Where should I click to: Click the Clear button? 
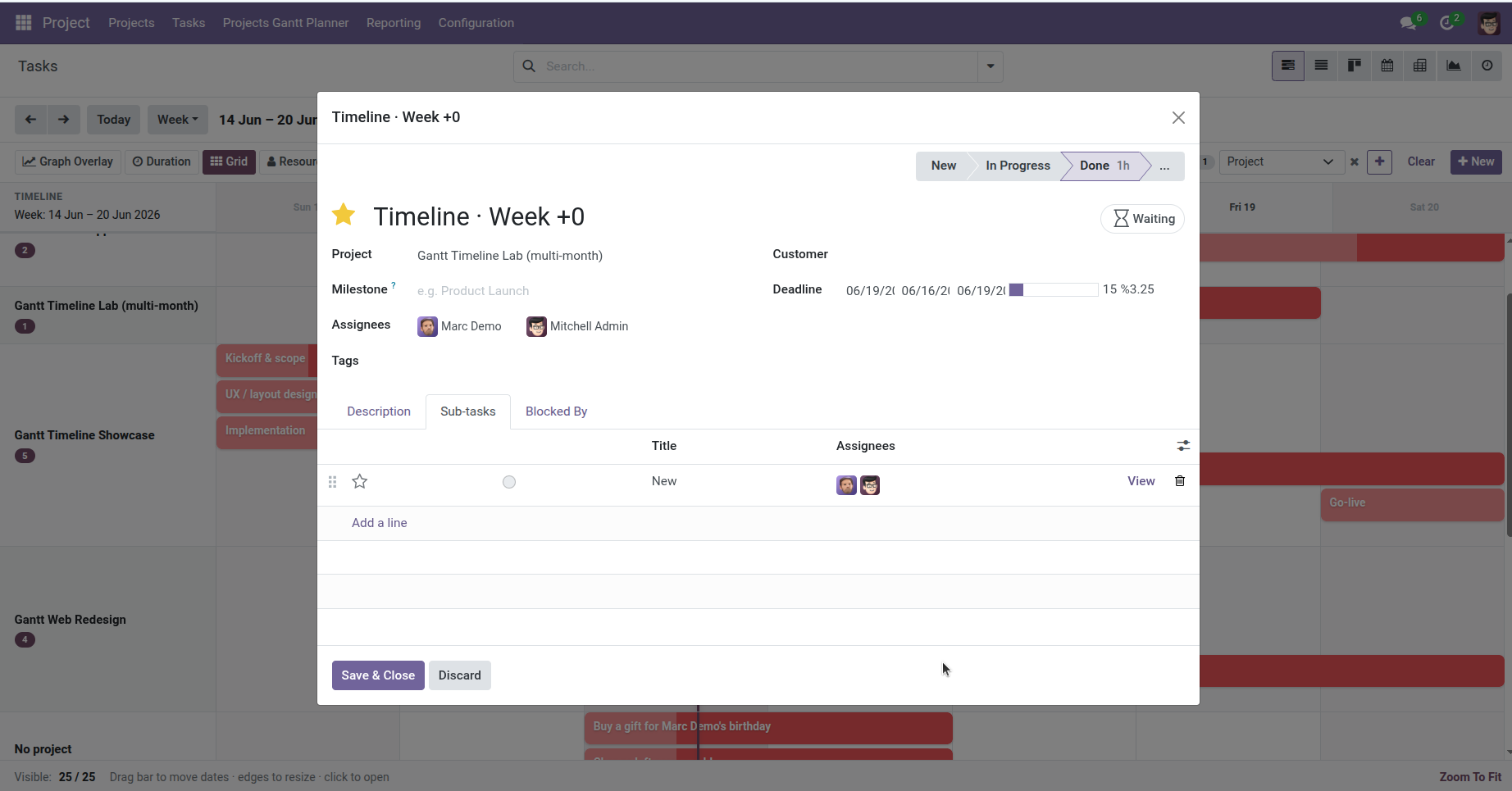[1421, 161]
